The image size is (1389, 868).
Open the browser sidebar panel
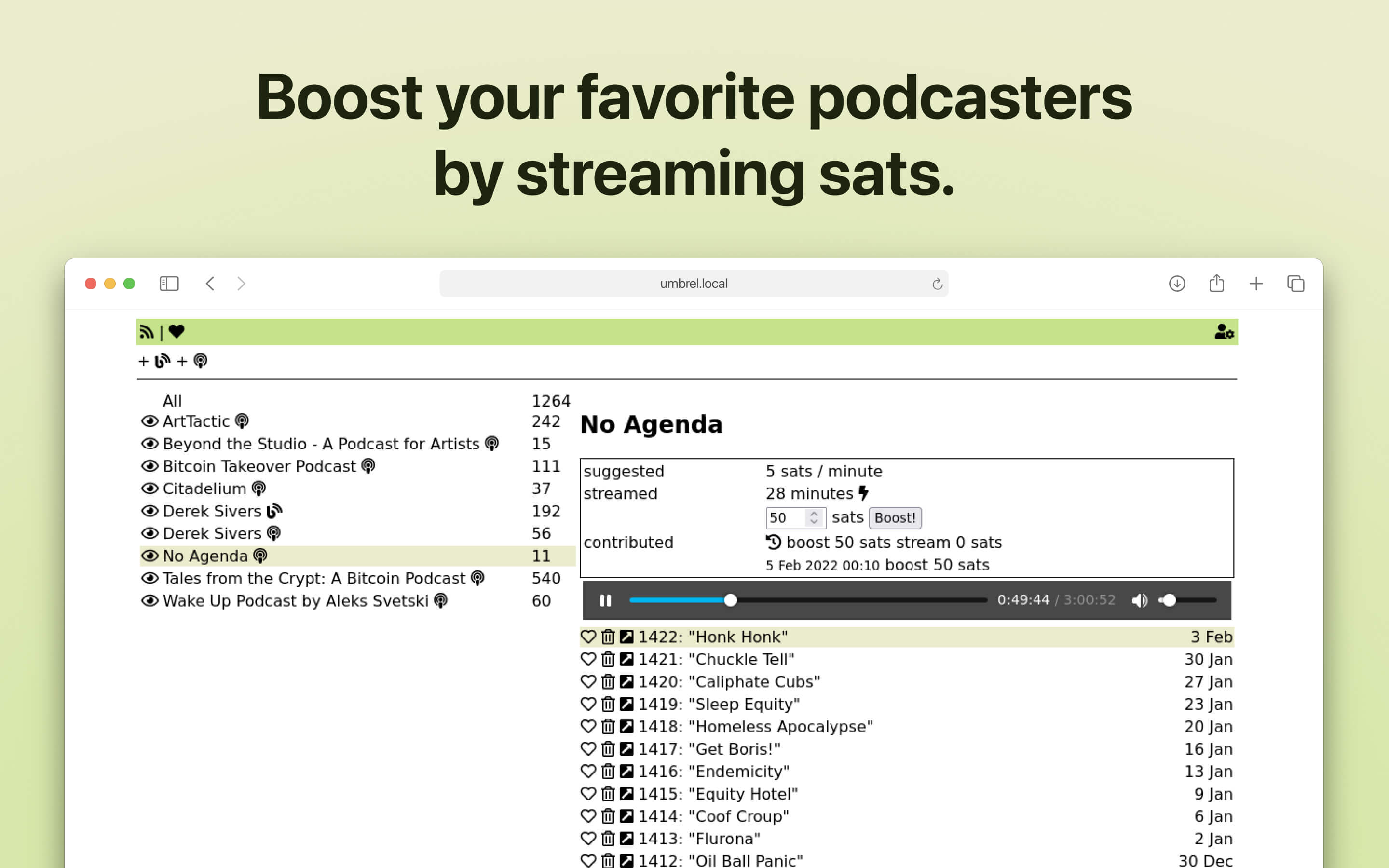(169, 283)
